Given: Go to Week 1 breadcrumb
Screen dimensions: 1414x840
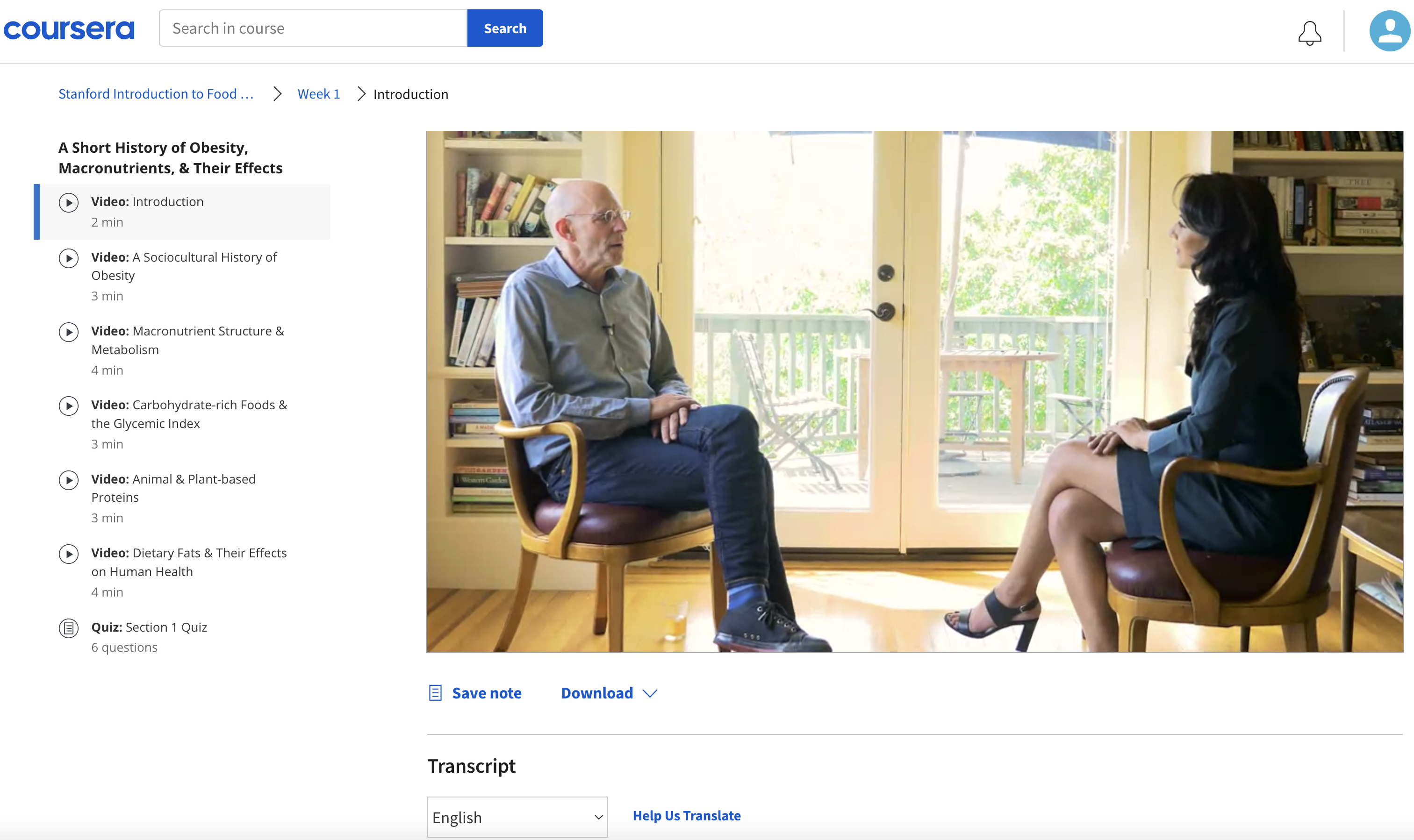Looking at the screenshot, I should [318, 94].
